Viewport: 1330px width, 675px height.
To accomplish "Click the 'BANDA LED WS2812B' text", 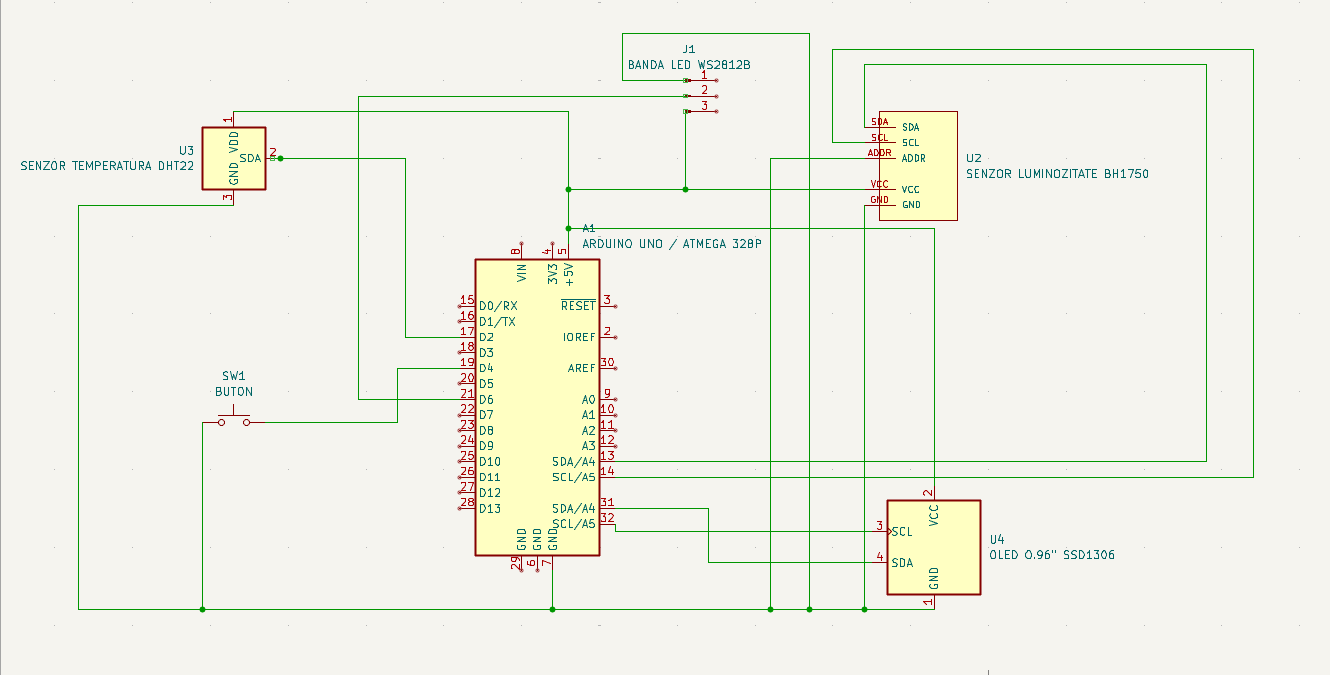I will click(688, 65).
